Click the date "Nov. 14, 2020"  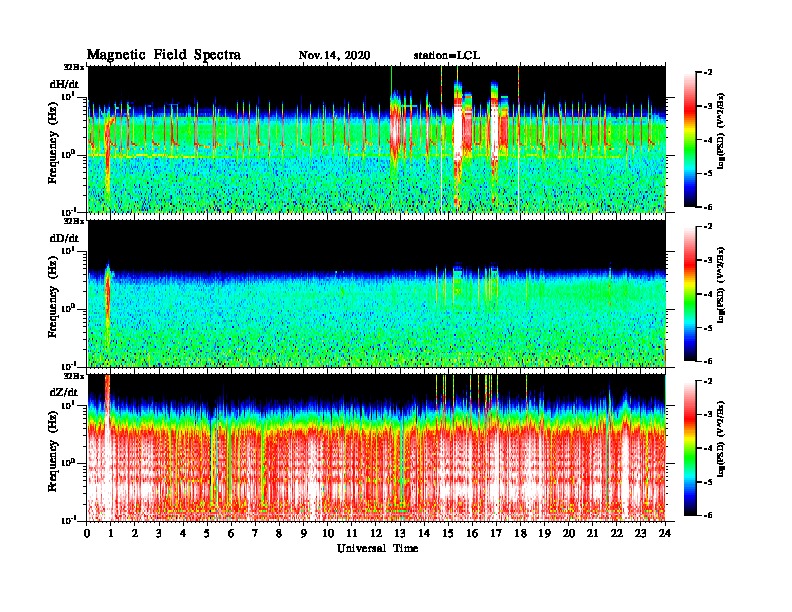point(334,55)
